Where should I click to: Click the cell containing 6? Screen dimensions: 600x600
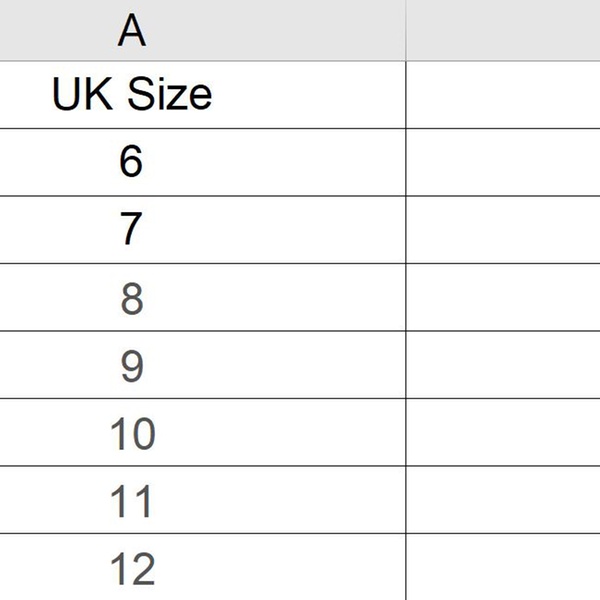pos(132,162)
